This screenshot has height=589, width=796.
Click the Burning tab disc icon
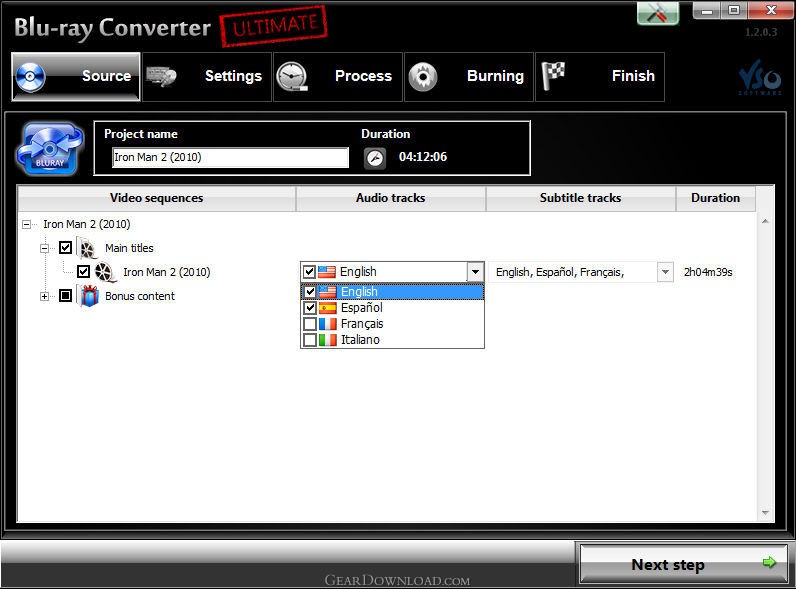coord(423,77)
